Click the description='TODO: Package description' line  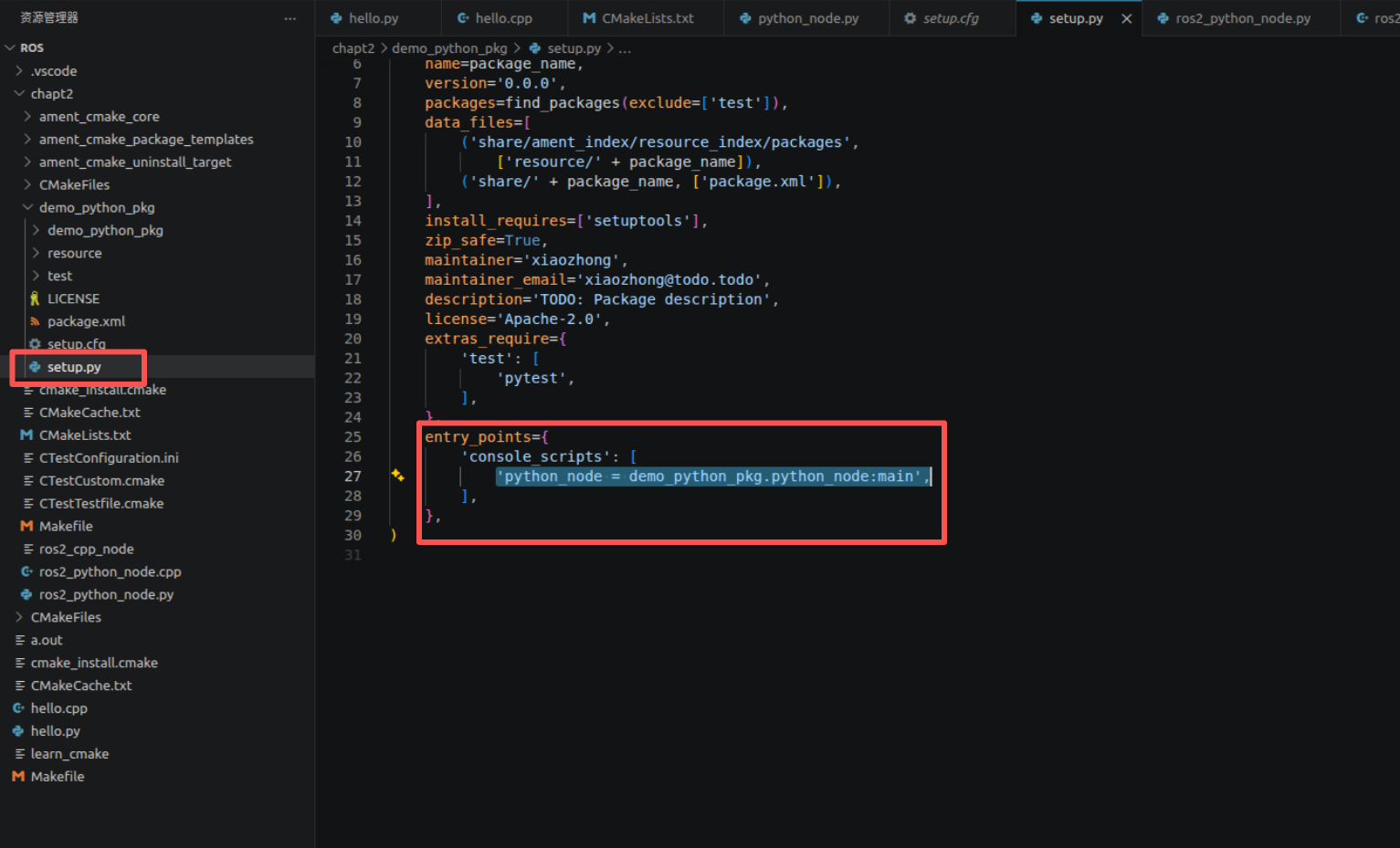[602, 299]
